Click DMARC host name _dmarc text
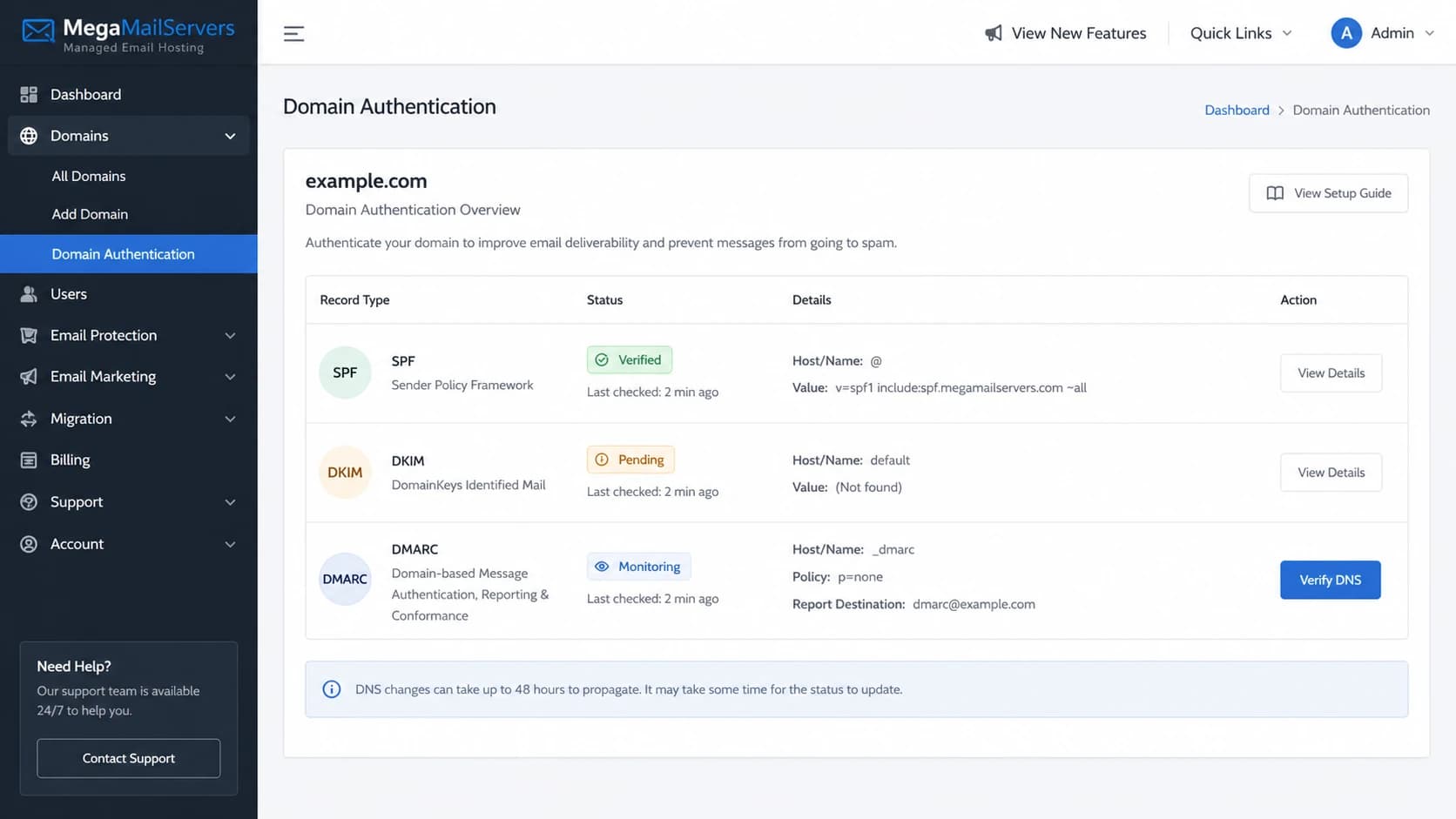Screen dimensions: 1456x819 click(x=893, y=550)
